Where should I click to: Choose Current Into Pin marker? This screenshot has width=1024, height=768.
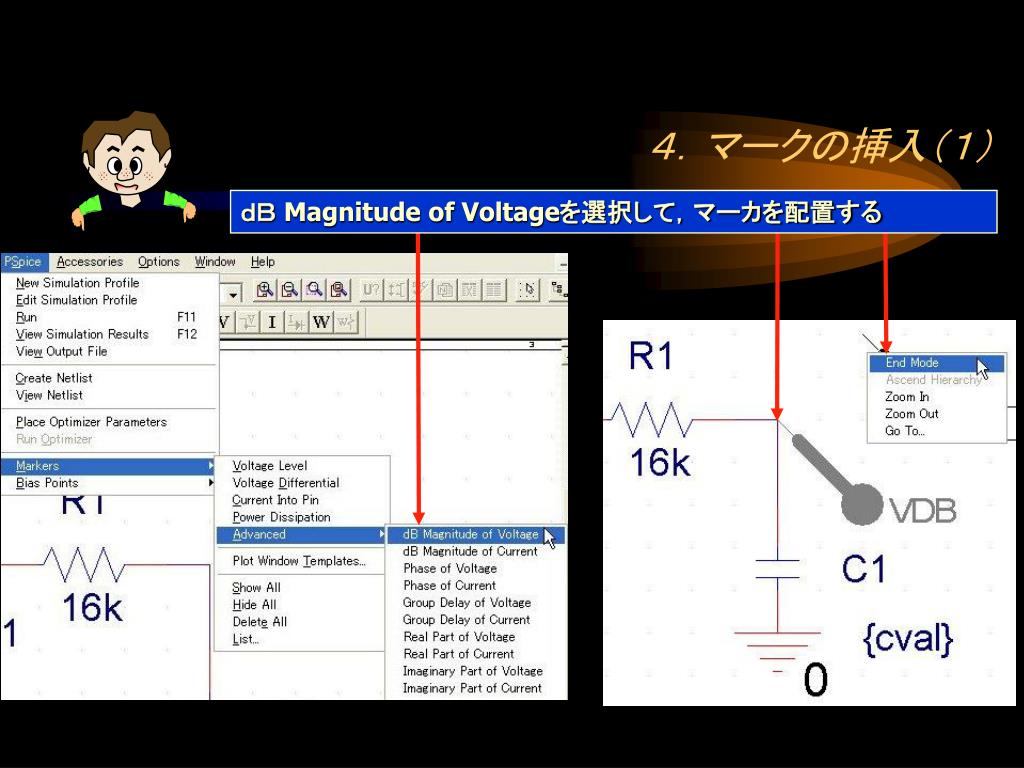pos(302,500)
